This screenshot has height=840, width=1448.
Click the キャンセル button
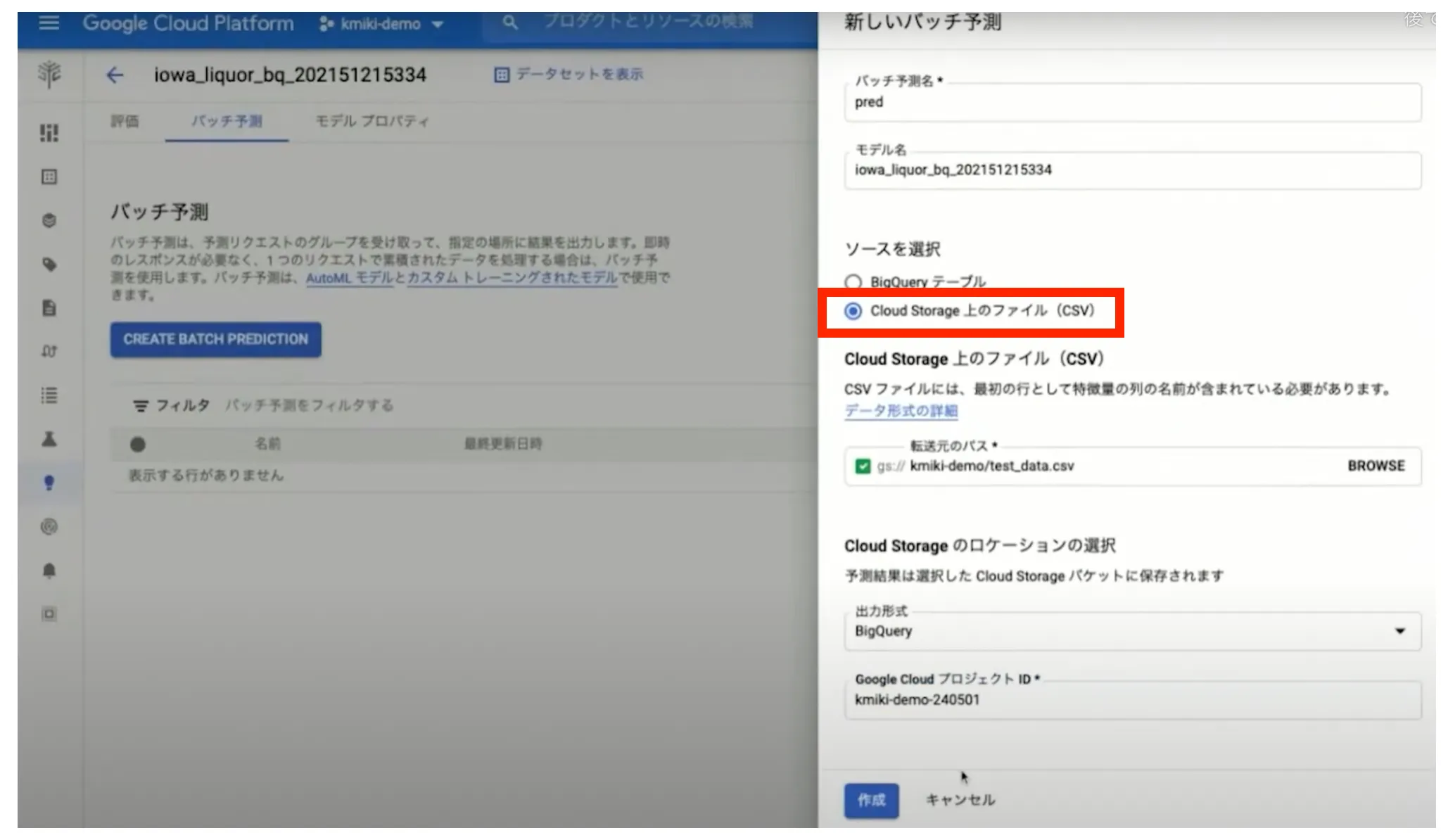point(960,801)
